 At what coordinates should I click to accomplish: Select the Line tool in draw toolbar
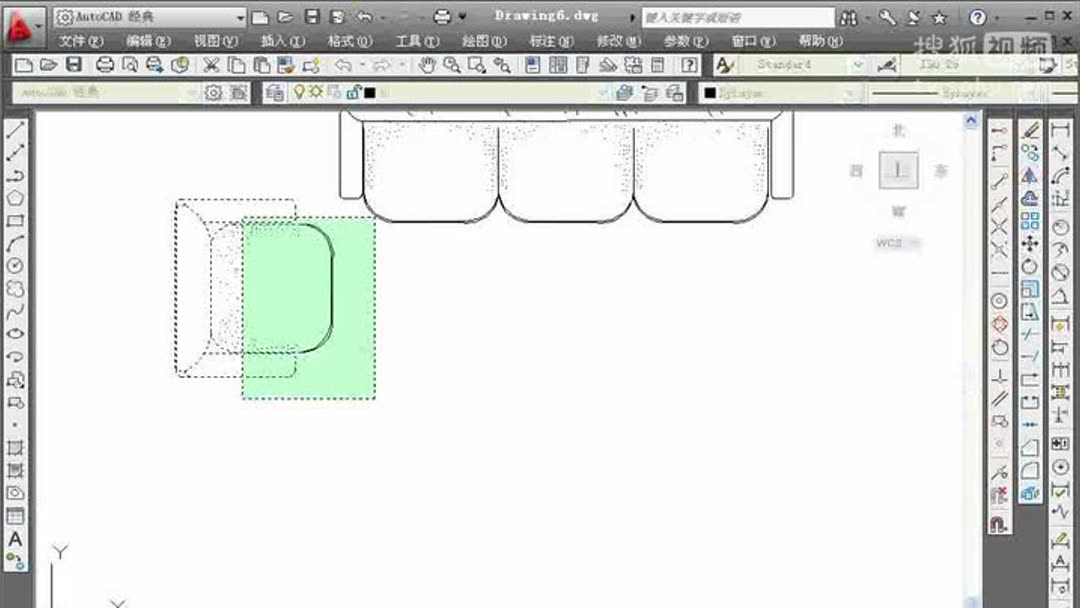point(15,129)
